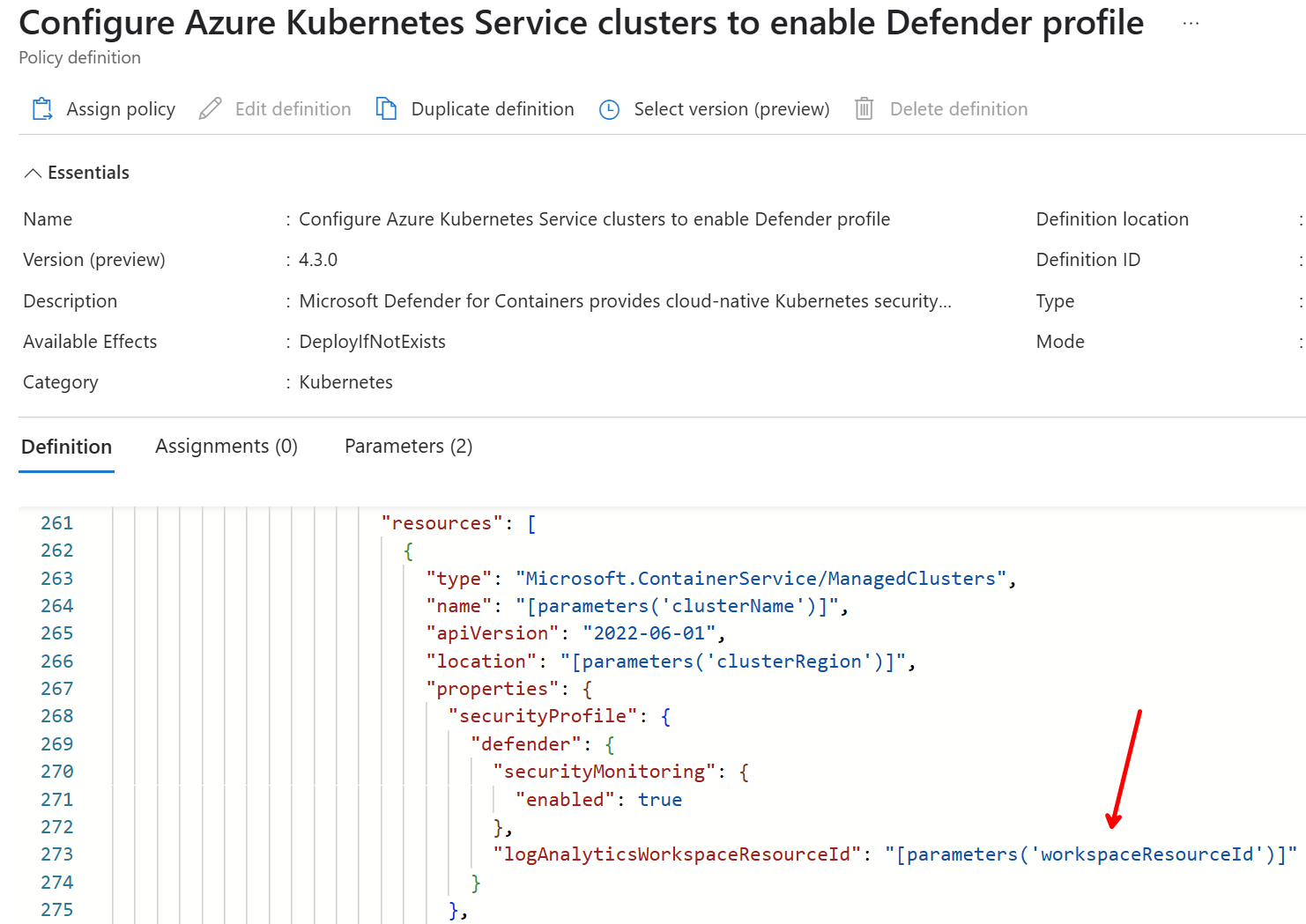The width and height of the screenshot is (1306, 924).
Task: Click the Kubernetes category value
Action: [x=345, y=382]
